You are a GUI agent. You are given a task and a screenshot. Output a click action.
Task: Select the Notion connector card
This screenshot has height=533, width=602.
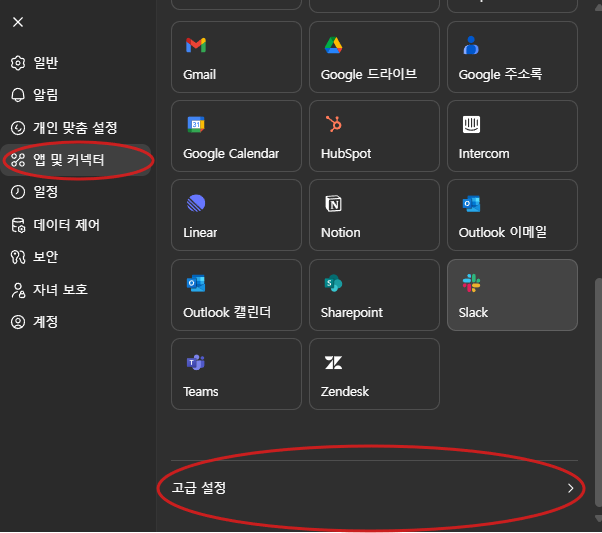point(374,215)
